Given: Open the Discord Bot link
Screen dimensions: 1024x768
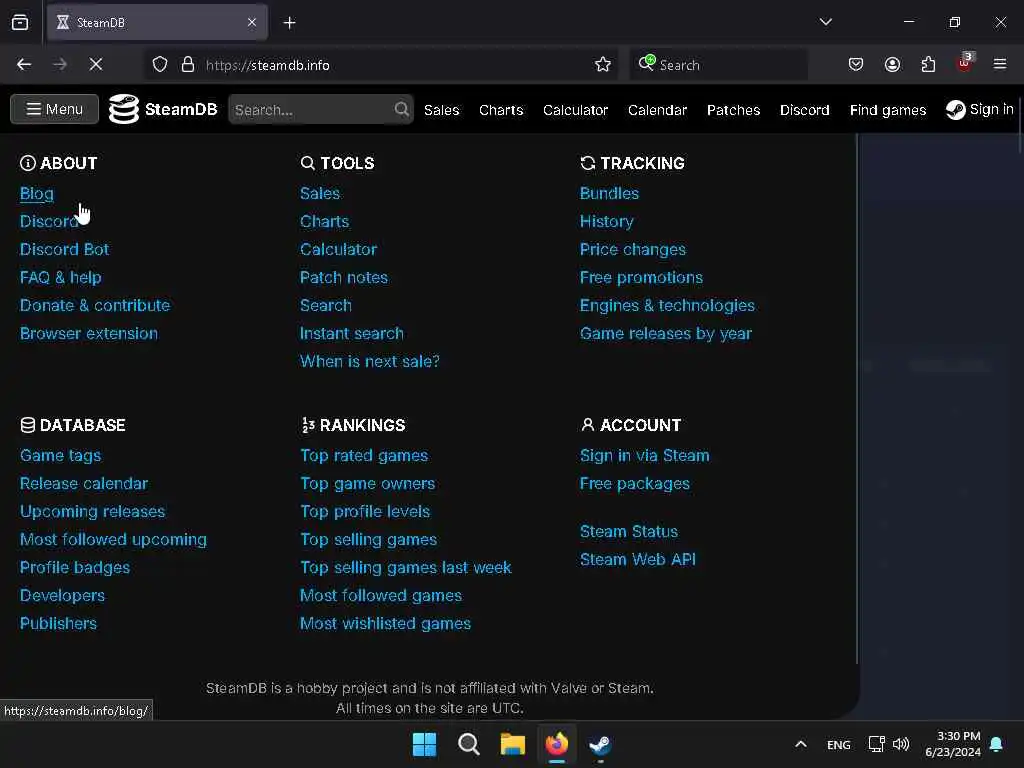Looking at the screenshot, I should pos(64,249).
